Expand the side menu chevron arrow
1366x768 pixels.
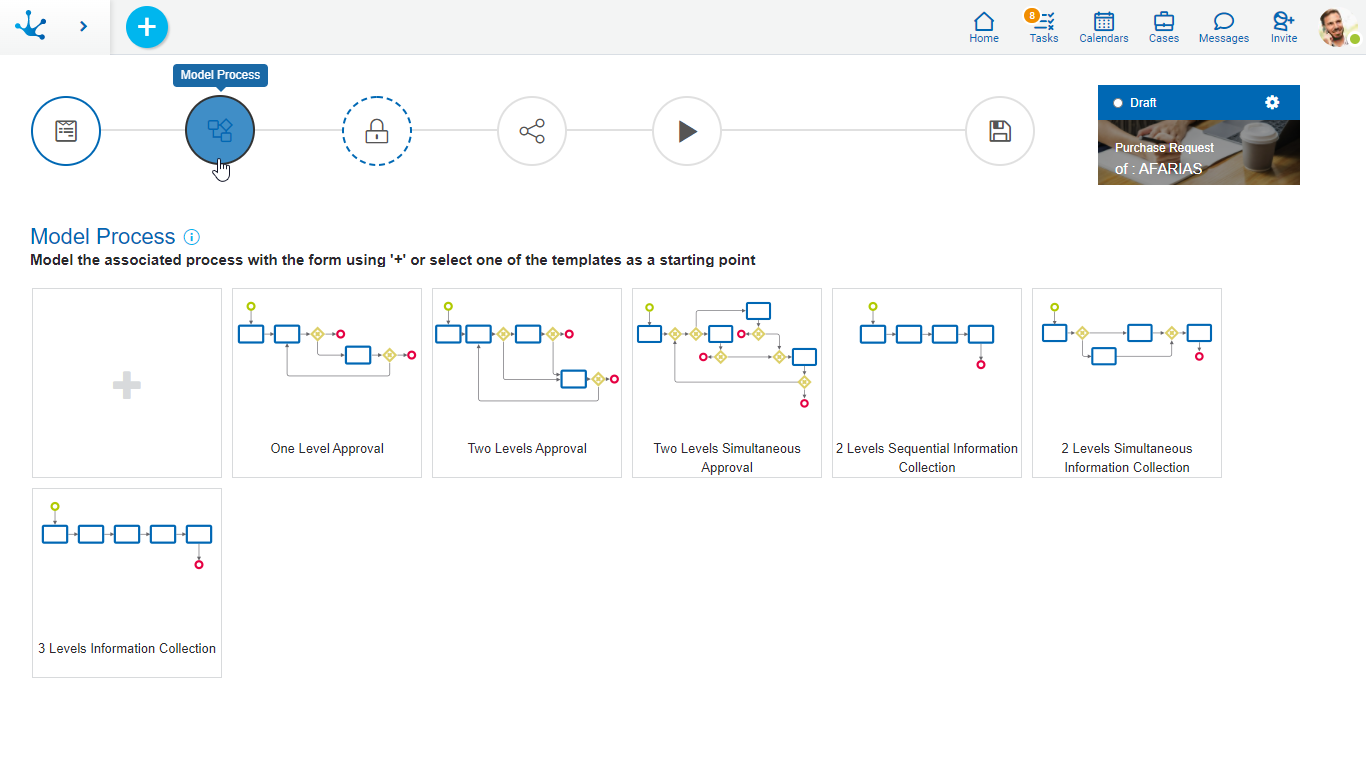[x=83, y=26]
